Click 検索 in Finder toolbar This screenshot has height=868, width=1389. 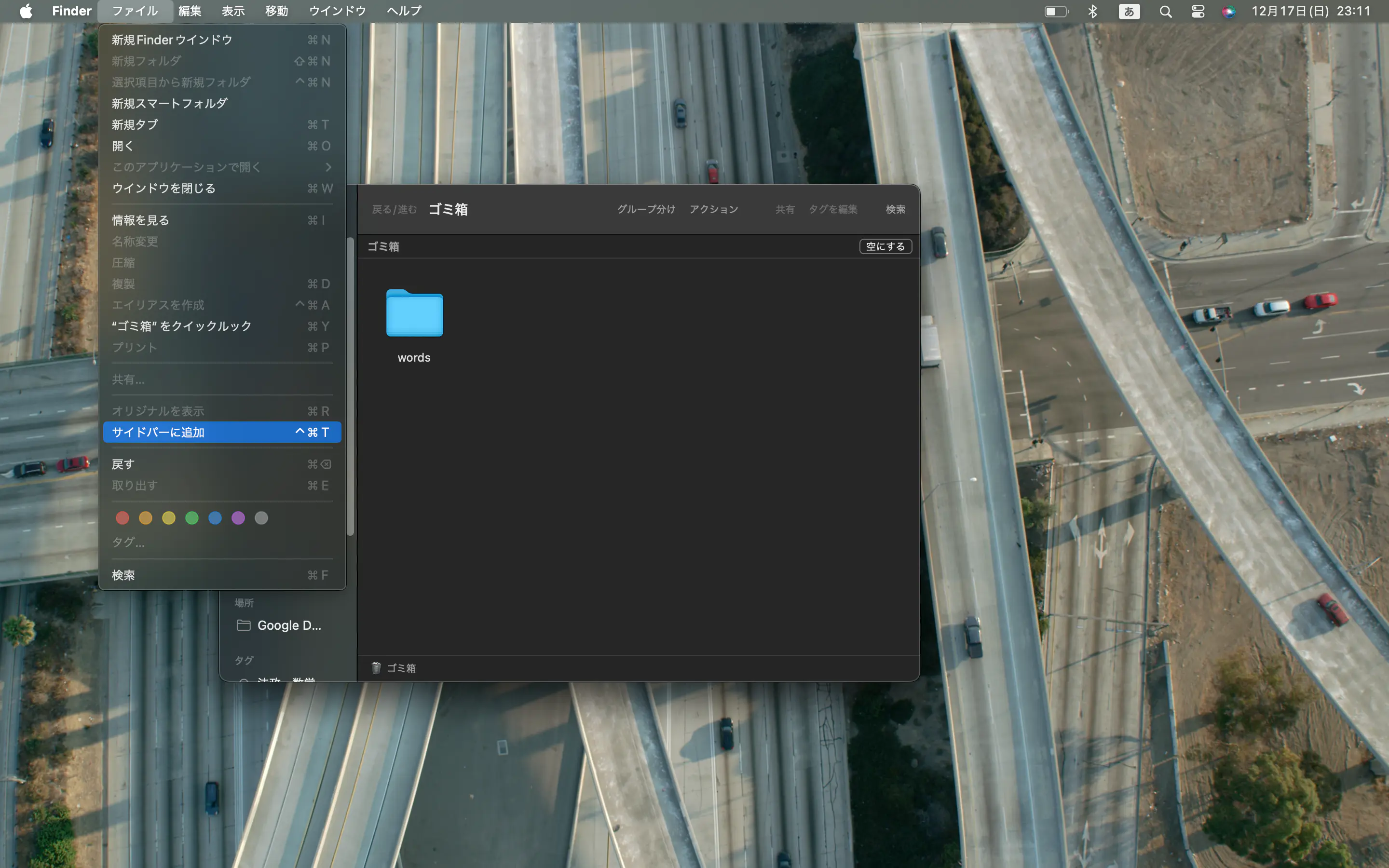pyautogui.click(x=896, y=209)
